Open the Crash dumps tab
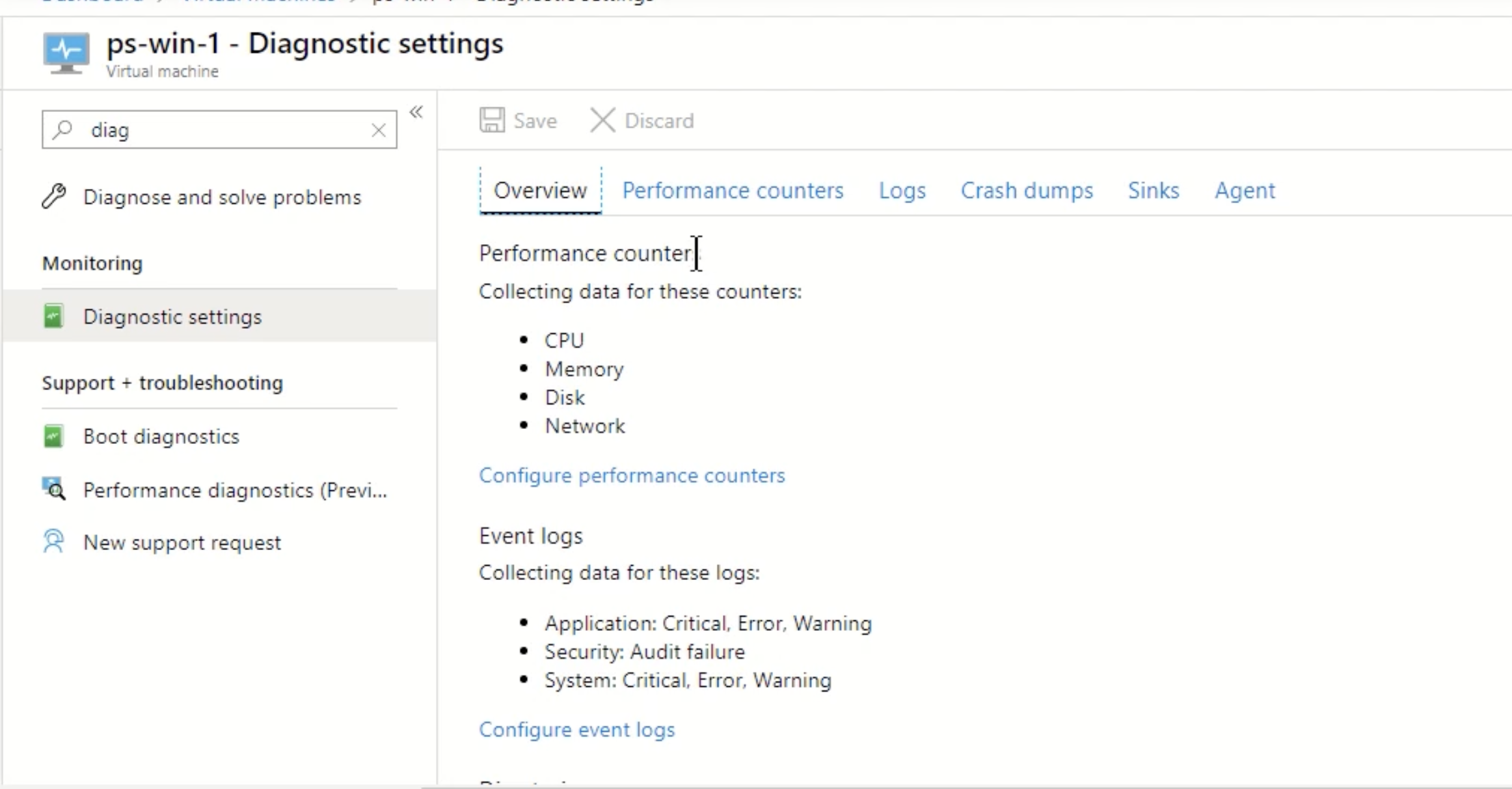This screenshot has height=789, width=1512. (1027, 191)
